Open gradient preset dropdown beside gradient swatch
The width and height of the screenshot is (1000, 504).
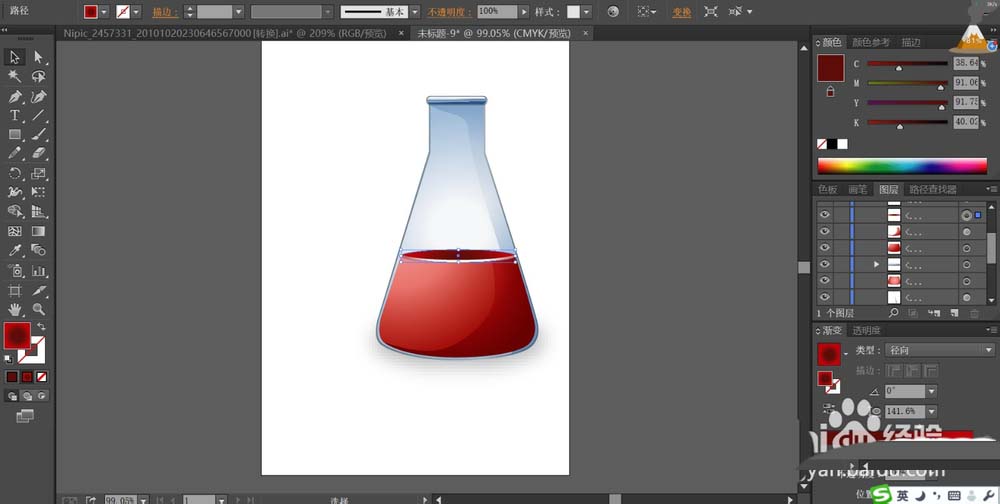pos(846,353)
